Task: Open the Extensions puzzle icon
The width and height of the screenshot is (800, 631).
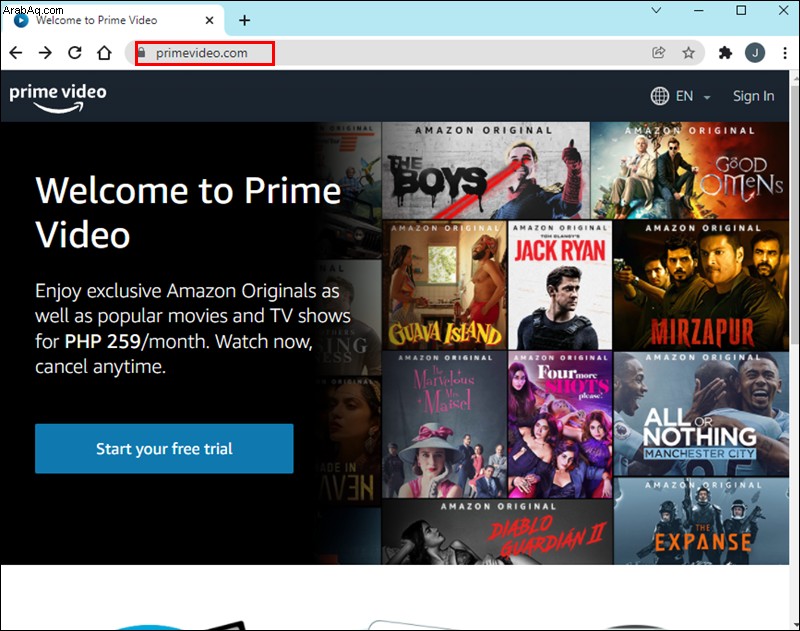Action: 725,53
